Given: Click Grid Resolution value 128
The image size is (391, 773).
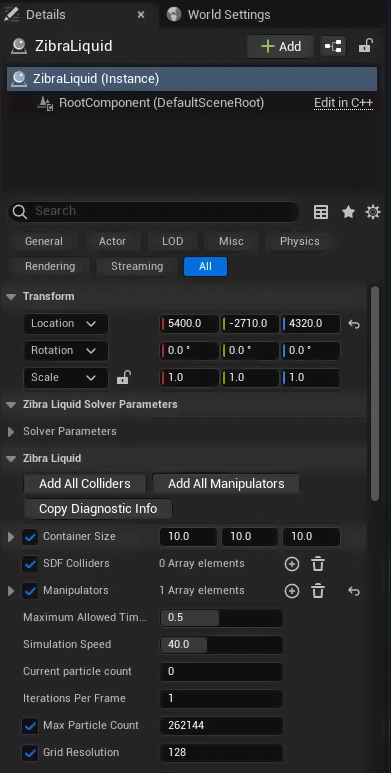Looking at the screenshot, I should 221,753.
